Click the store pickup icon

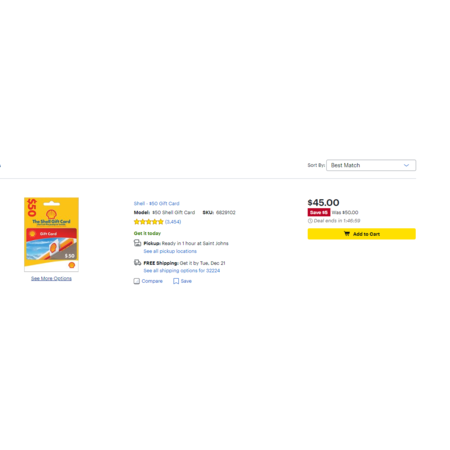click(x=137, y=243)
